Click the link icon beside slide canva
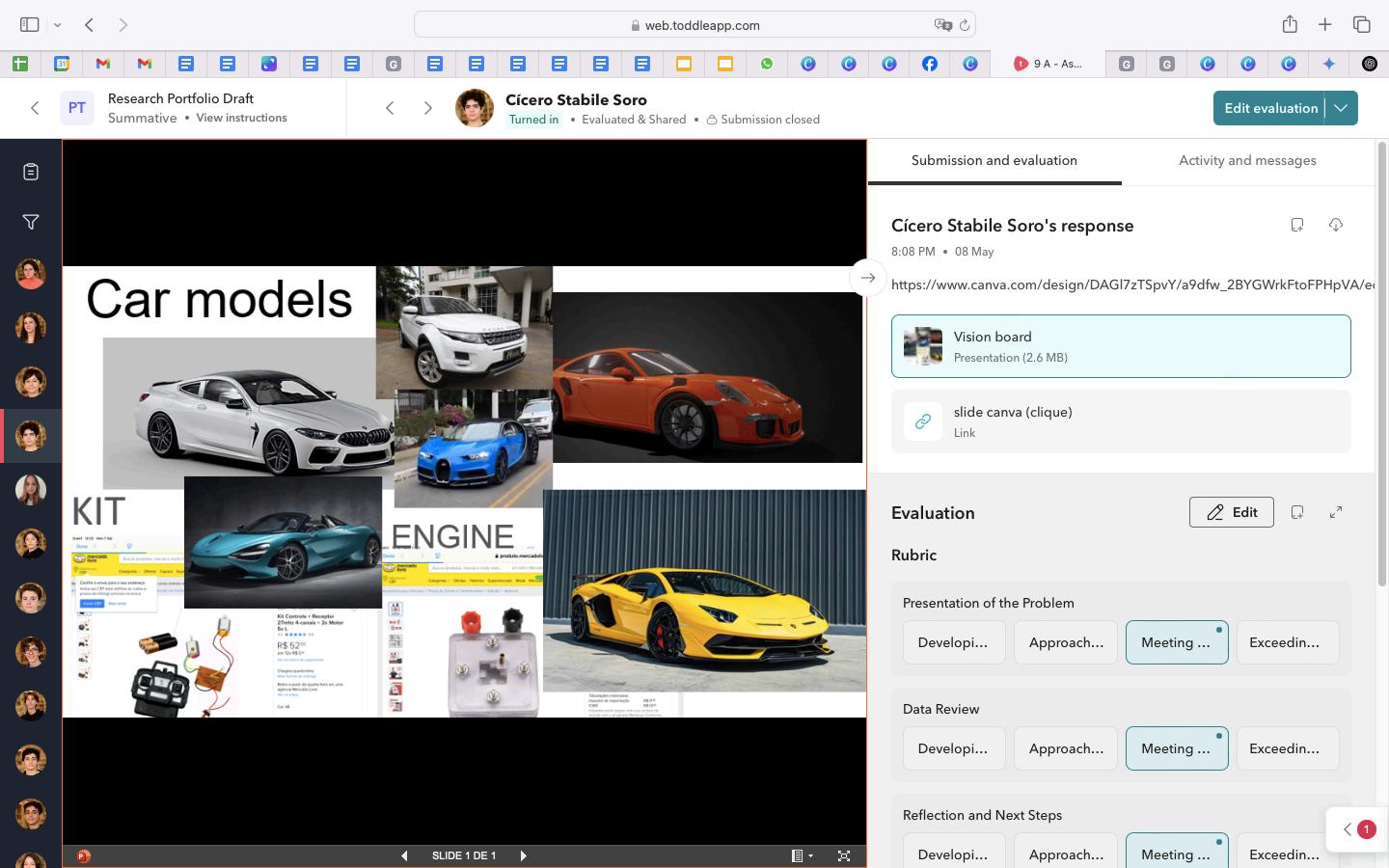1389x868 pixels. tap(923, 421)
